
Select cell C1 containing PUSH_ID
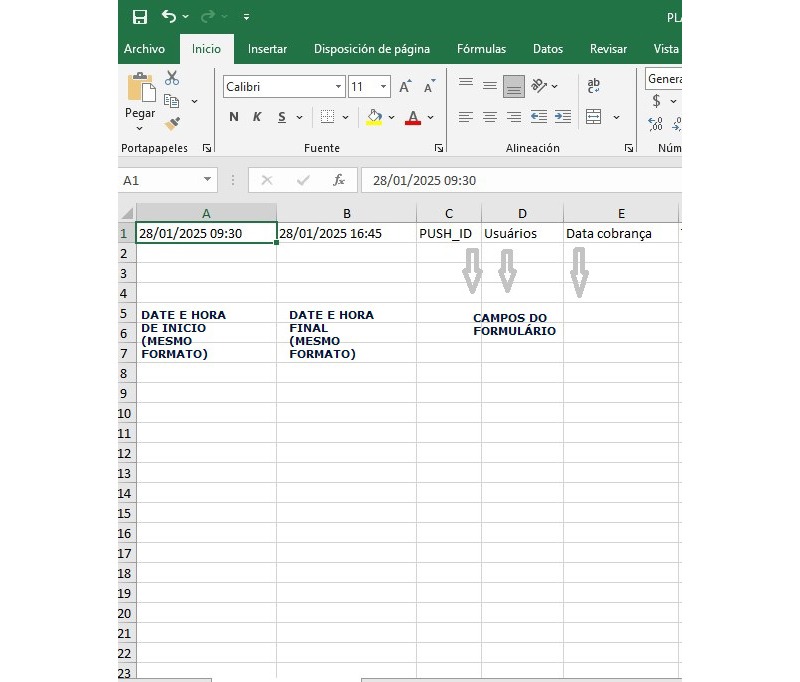tap(449, 233)
